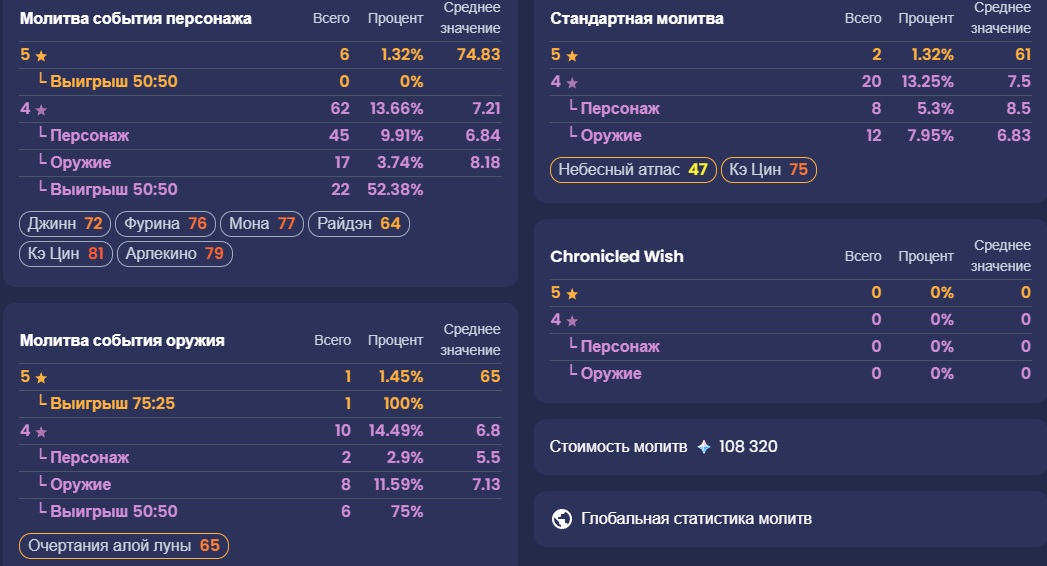This screenshot has width=1047, height=566.
Task: Open Глобальная статистика молитв link
Action: pyautogui.click(x=696, y=519)
